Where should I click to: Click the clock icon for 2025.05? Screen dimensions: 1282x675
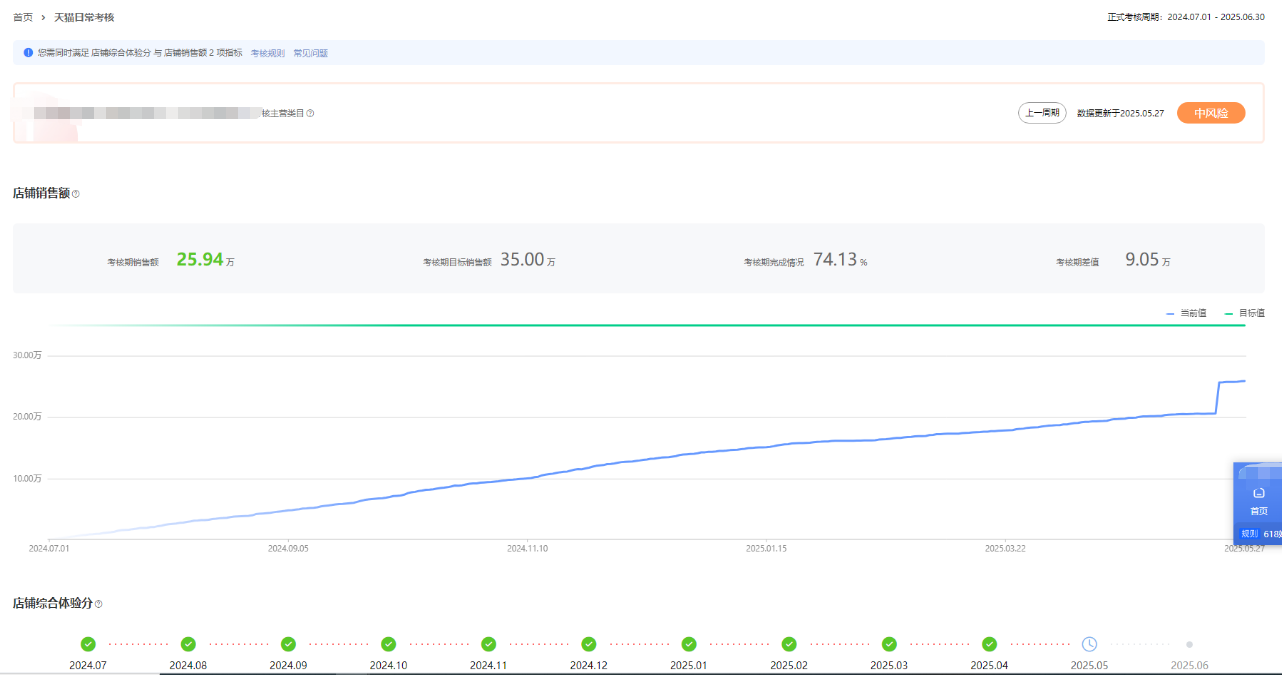1089,644
